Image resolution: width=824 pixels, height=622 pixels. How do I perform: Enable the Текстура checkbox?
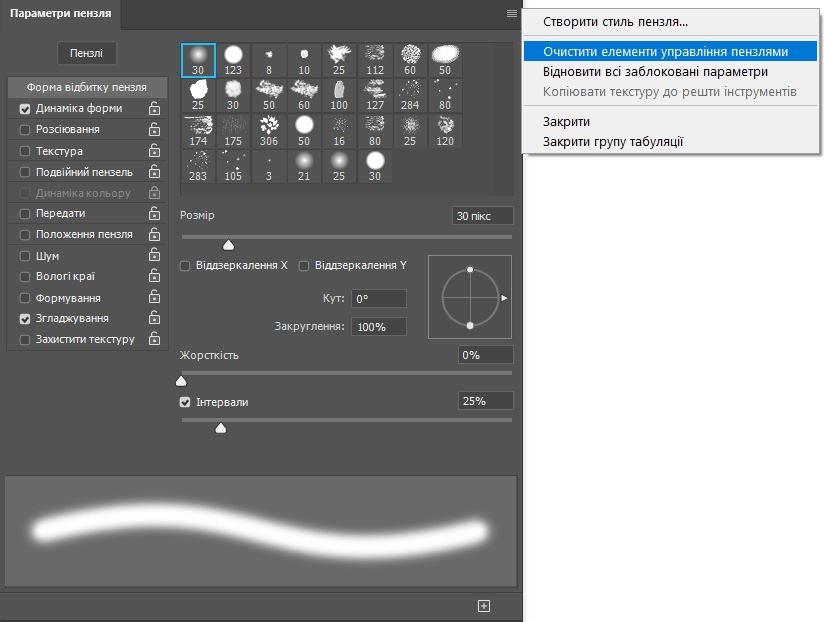(25, 151)
